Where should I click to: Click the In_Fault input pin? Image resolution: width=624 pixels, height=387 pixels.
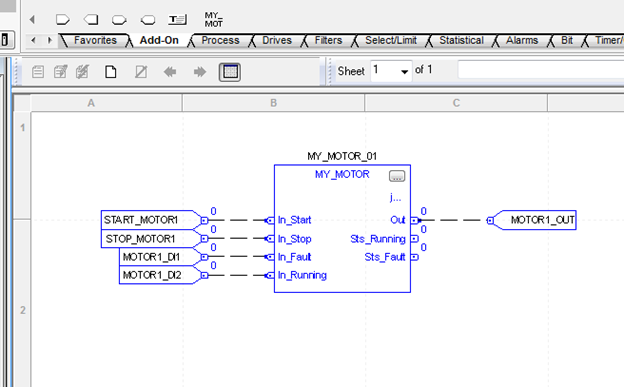[270, 257]
